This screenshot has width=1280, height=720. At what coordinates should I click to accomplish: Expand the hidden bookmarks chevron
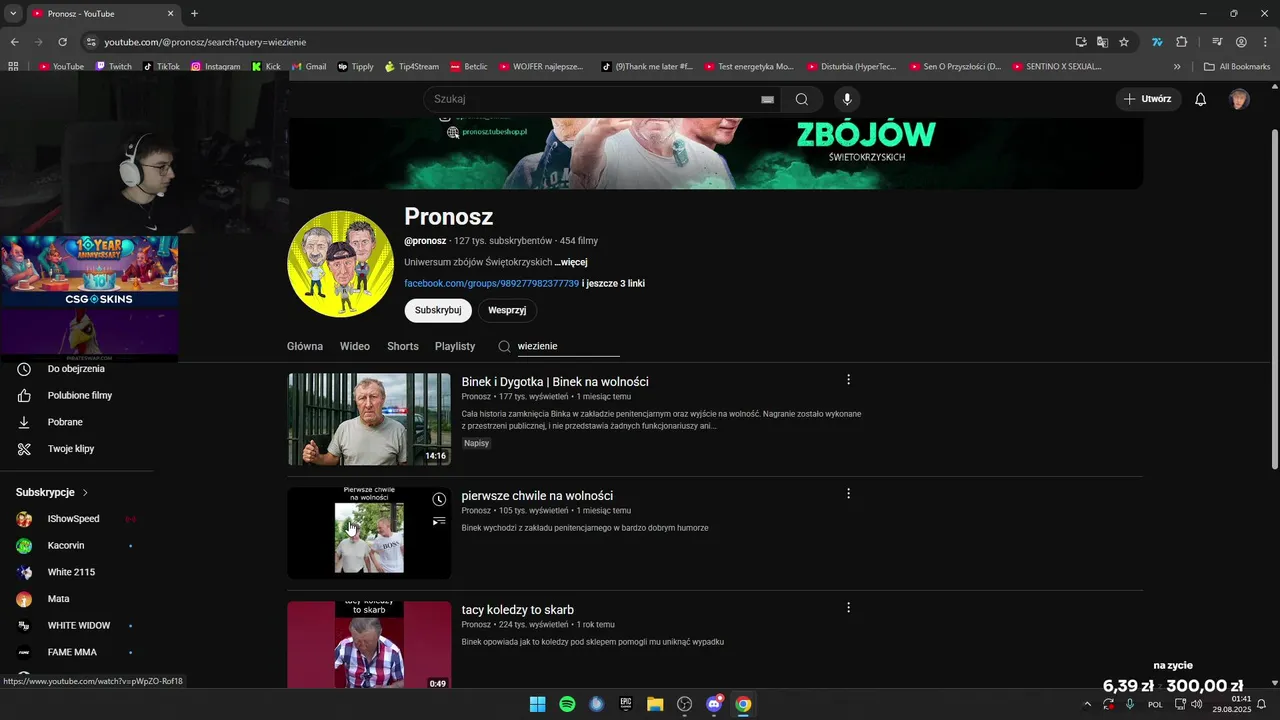tap(1177, 67)
